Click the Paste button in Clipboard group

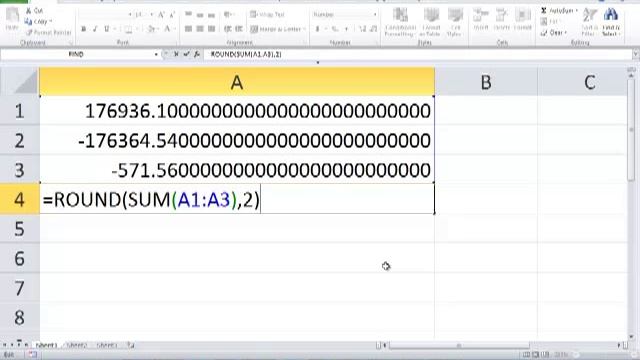click(12, 19)
